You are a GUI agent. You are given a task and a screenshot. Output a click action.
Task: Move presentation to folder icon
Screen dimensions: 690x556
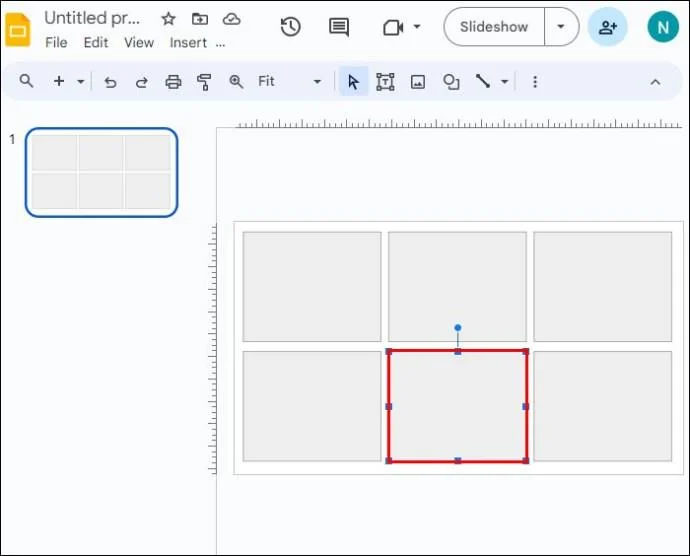(x=200, y=19)
